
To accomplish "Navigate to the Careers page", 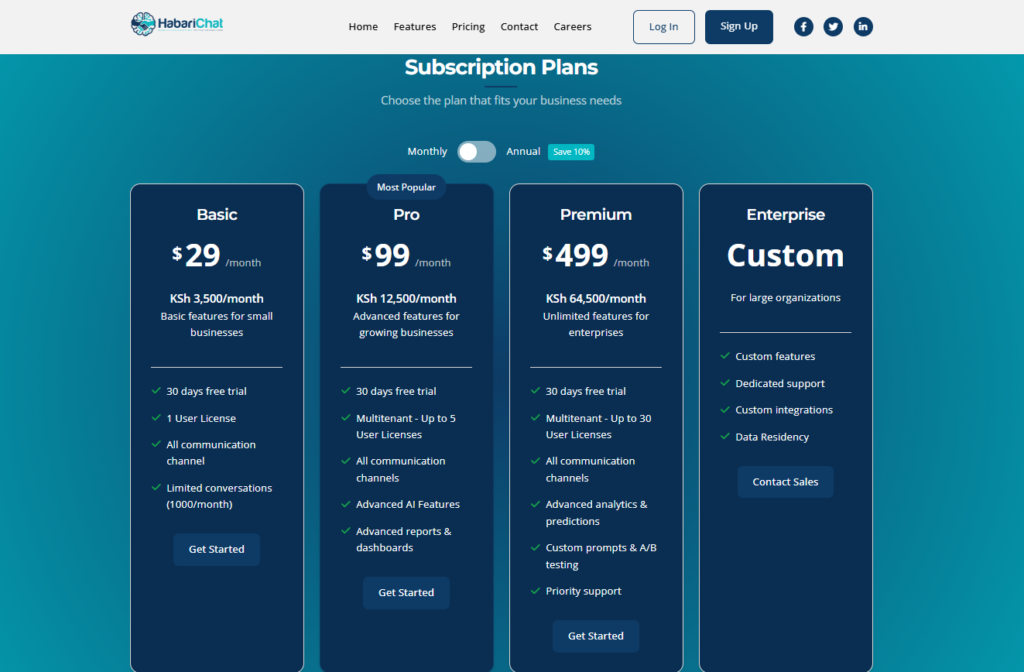I will [572, 27].
